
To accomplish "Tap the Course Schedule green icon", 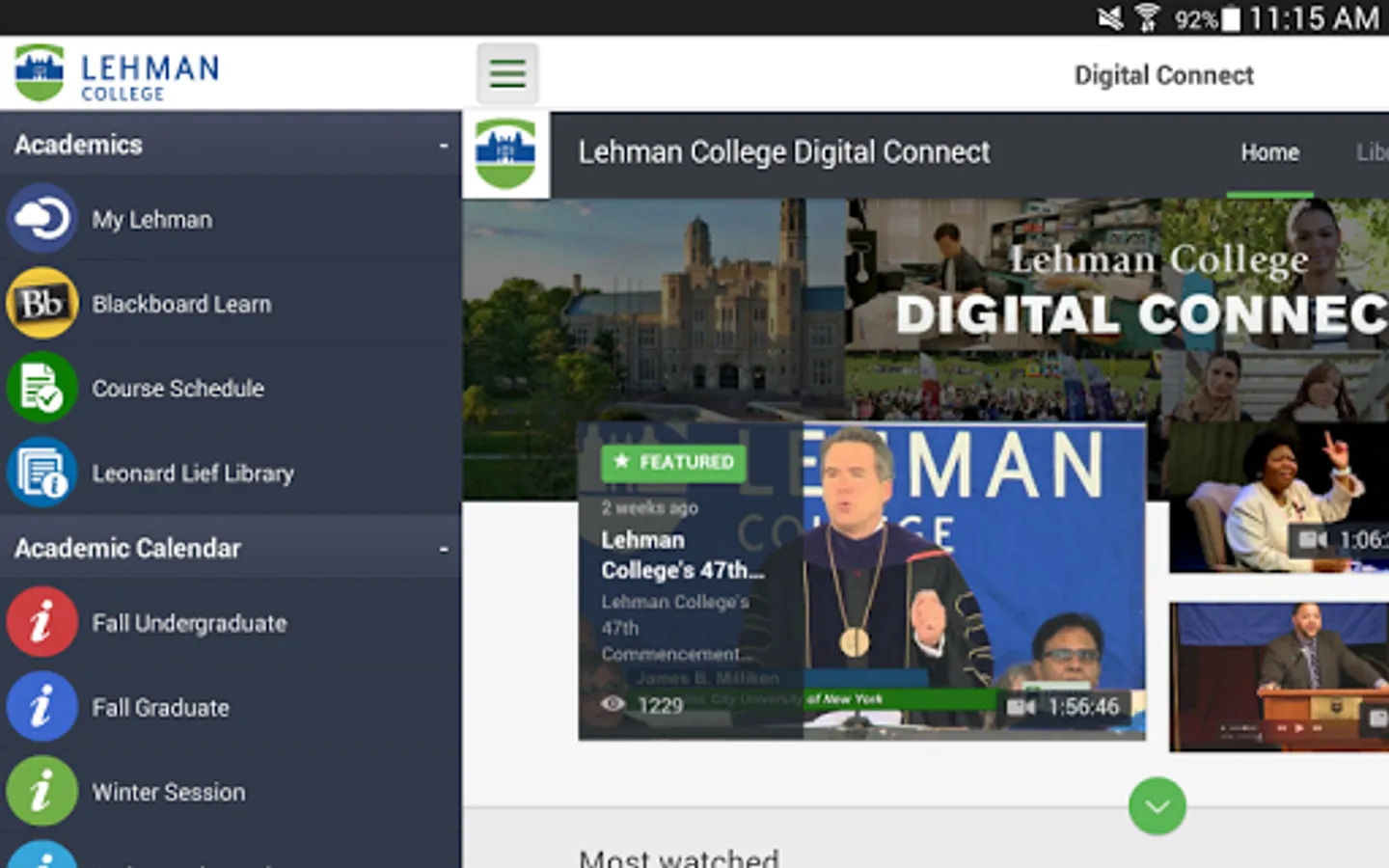I will click(41, 388).
